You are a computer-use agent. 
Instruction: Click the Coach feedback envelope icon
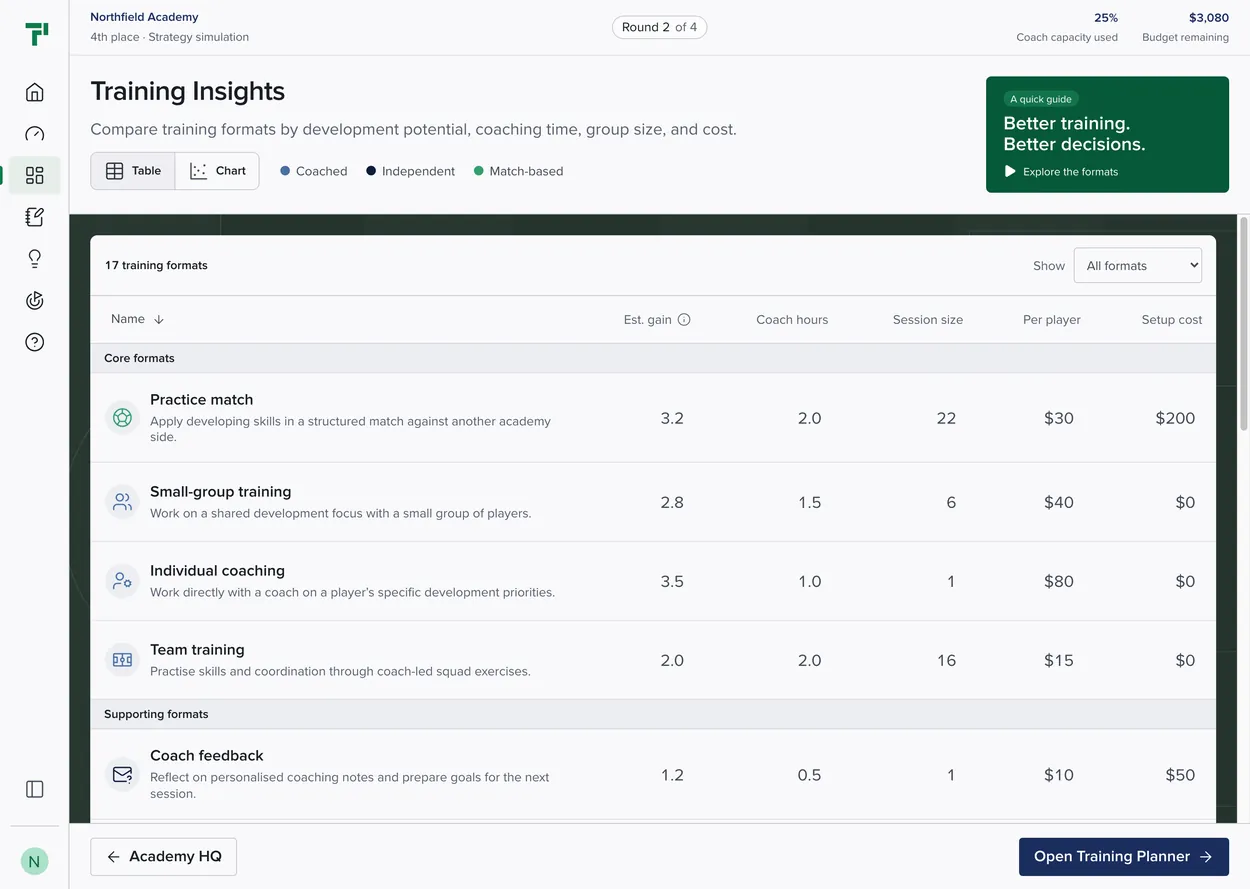coord(122,775)
